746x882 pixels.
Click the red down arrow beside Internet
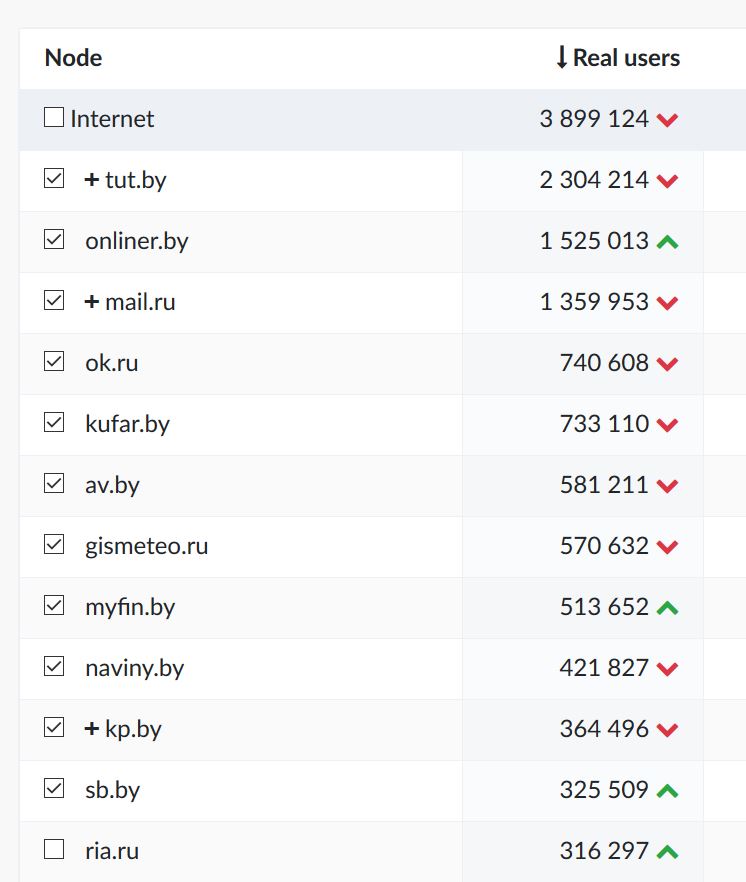668,120
